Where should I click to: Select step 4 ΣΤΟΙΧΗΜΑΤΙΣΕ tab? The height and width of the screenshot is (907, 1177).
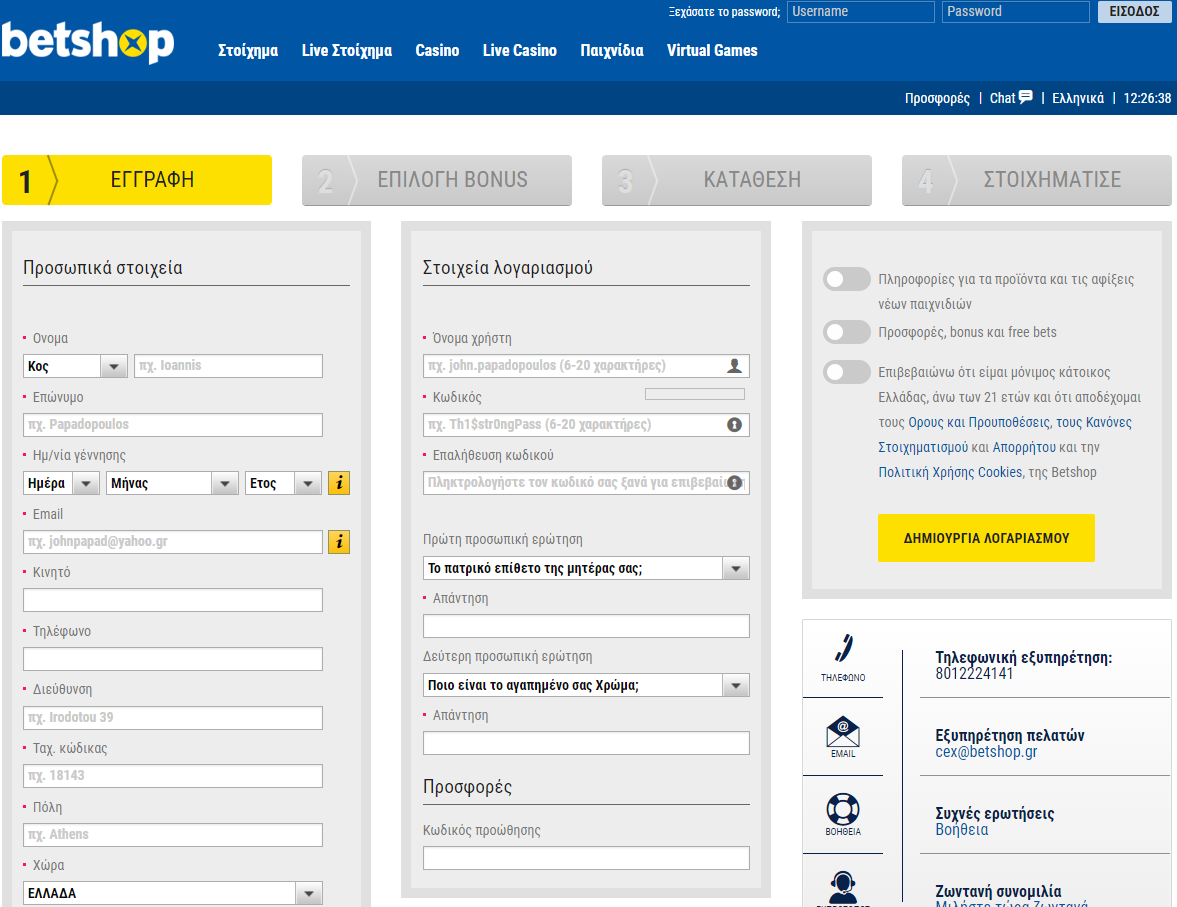[x=1037, y=180]
